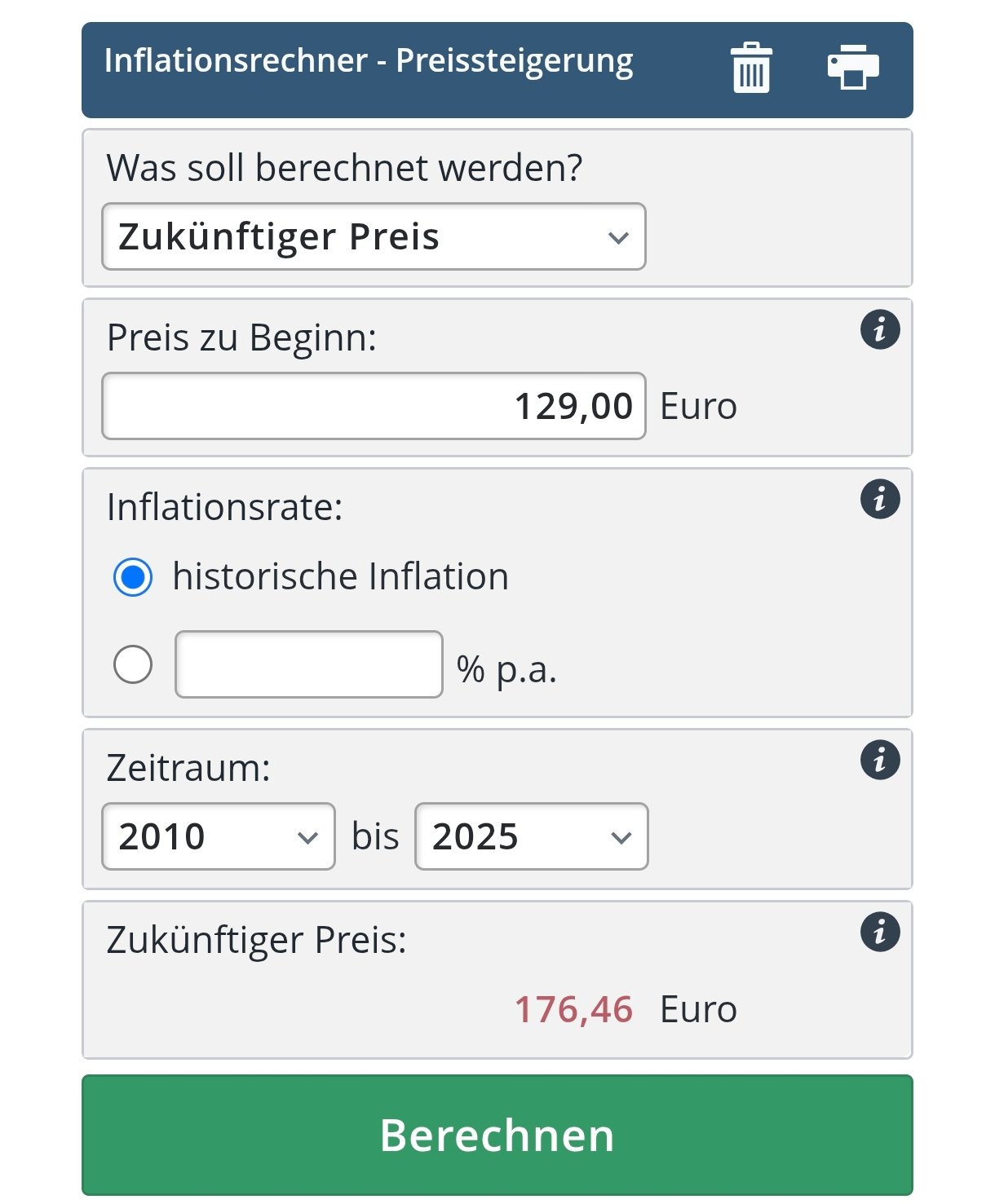This screenshot has height=1204, width=995.
Task: Show info for the Inflationsrate section
Action: 880,499
